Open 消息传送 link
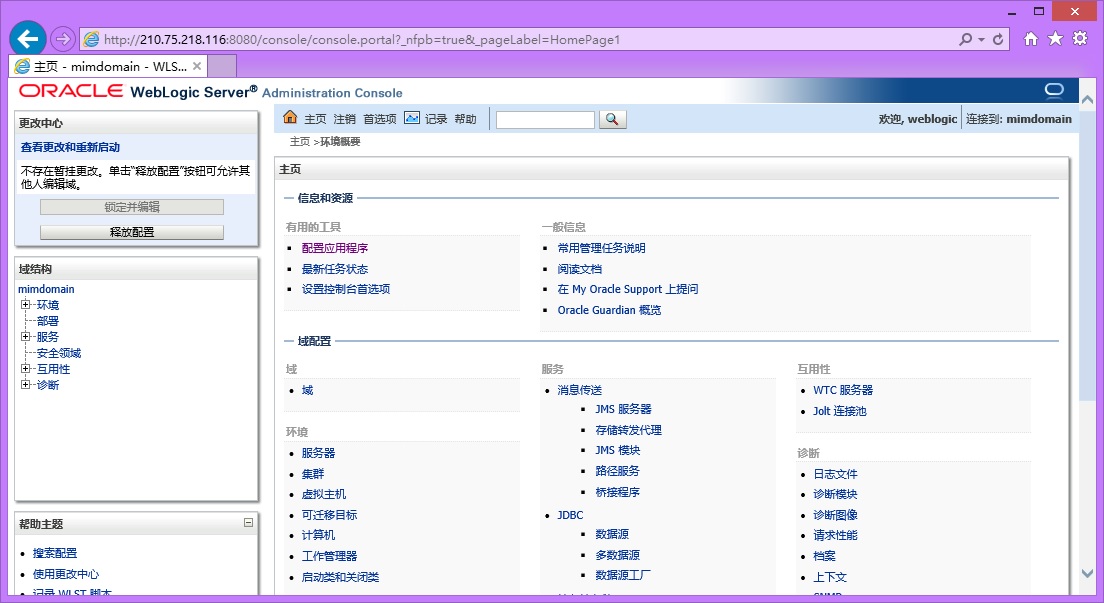 pyautogui.click(x=579, y=390)
